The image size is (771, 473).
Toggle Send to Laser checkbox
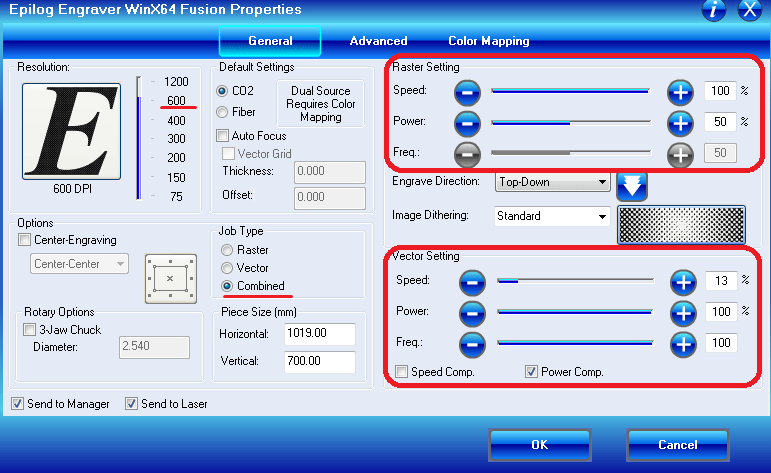[x=131, y=404]
